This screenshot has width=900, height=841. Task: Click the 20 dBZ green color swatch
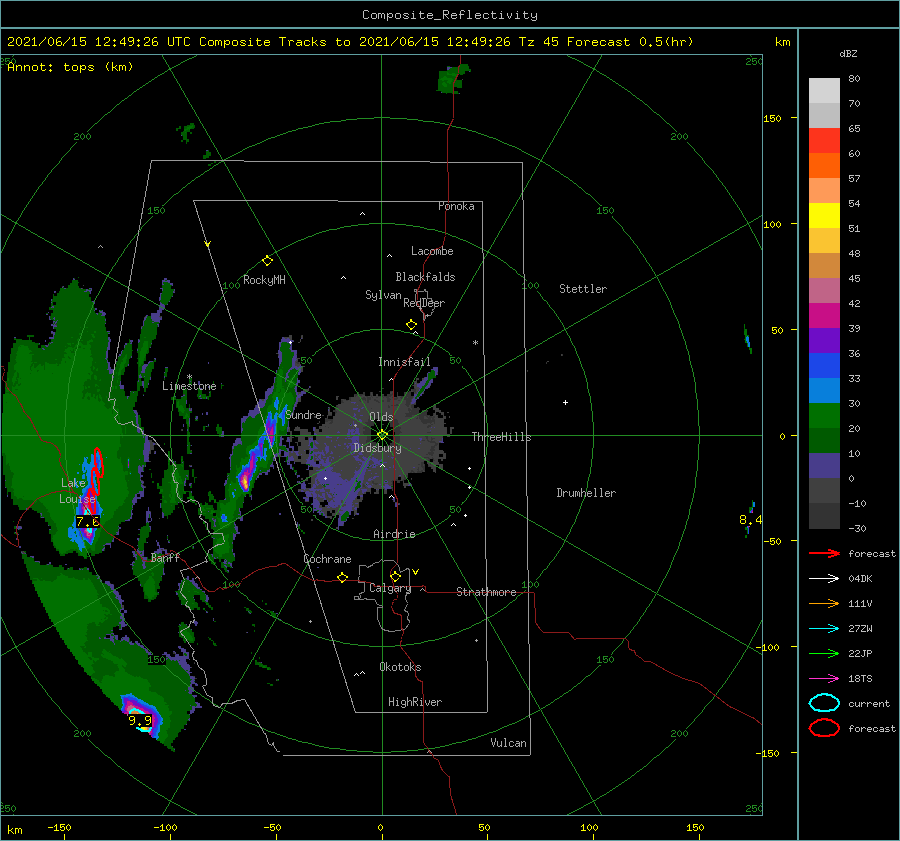pos(824,416)
